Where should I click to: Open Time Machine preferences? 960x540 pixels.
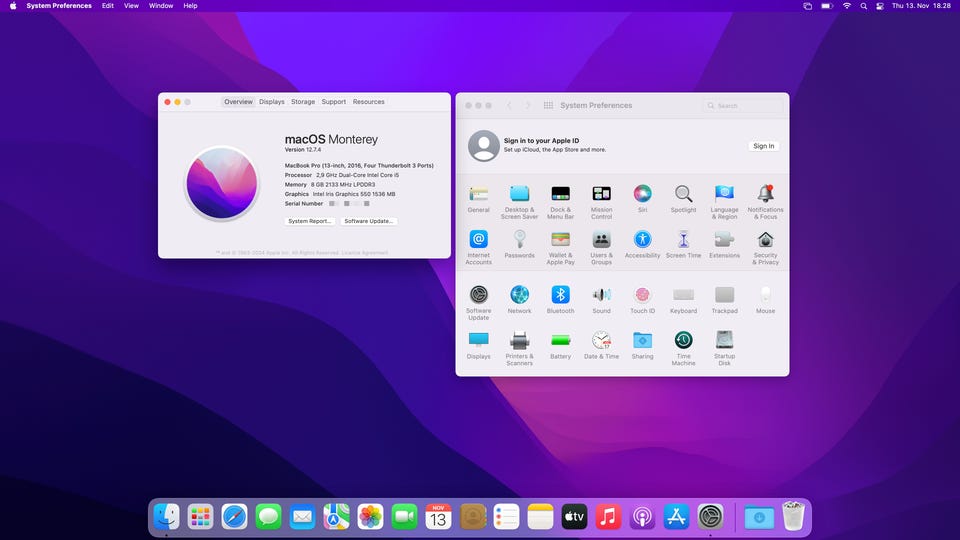click(683, 341)
